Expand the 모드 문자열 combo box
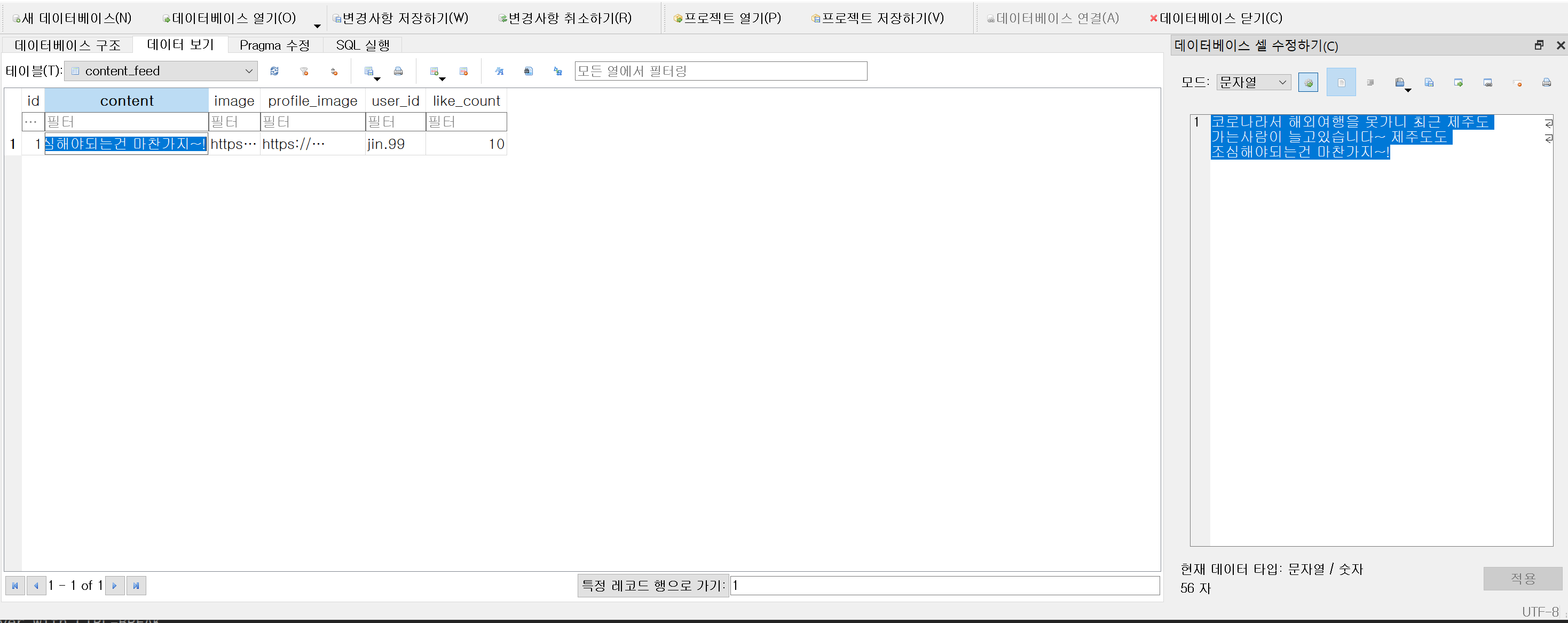The image size is (1568, 623). point(1254,82)
